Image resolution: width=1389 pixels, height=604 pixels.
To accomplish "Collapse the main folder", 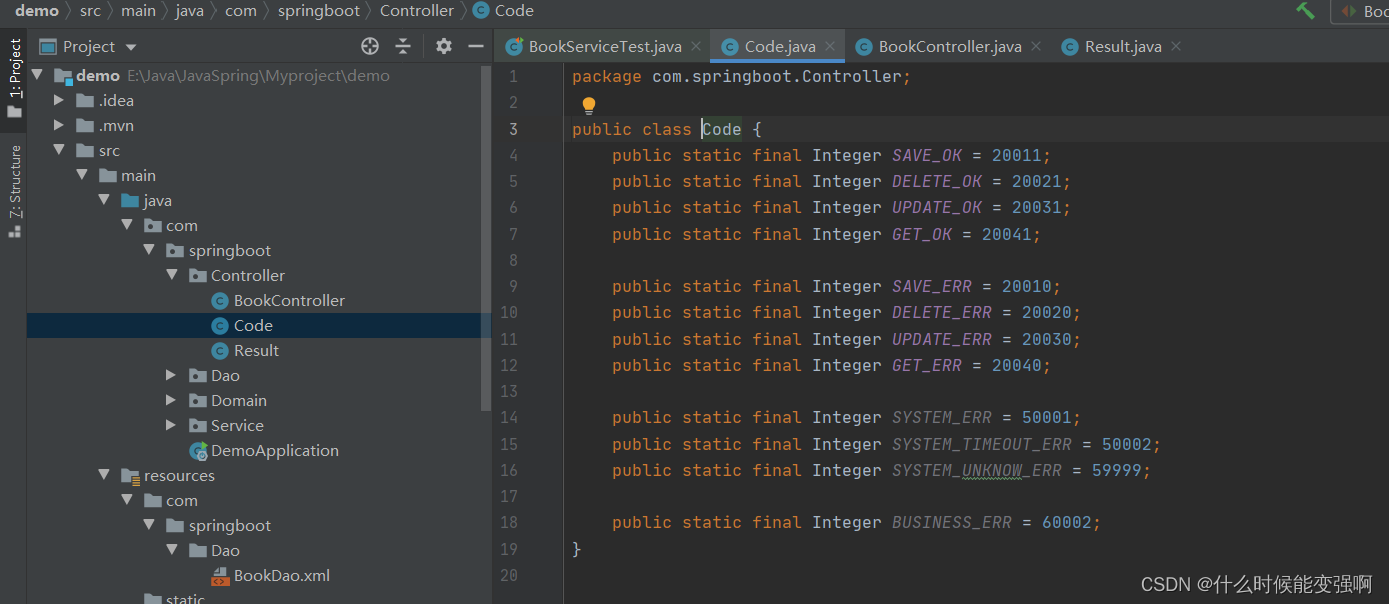I will [x=81, y=175].
